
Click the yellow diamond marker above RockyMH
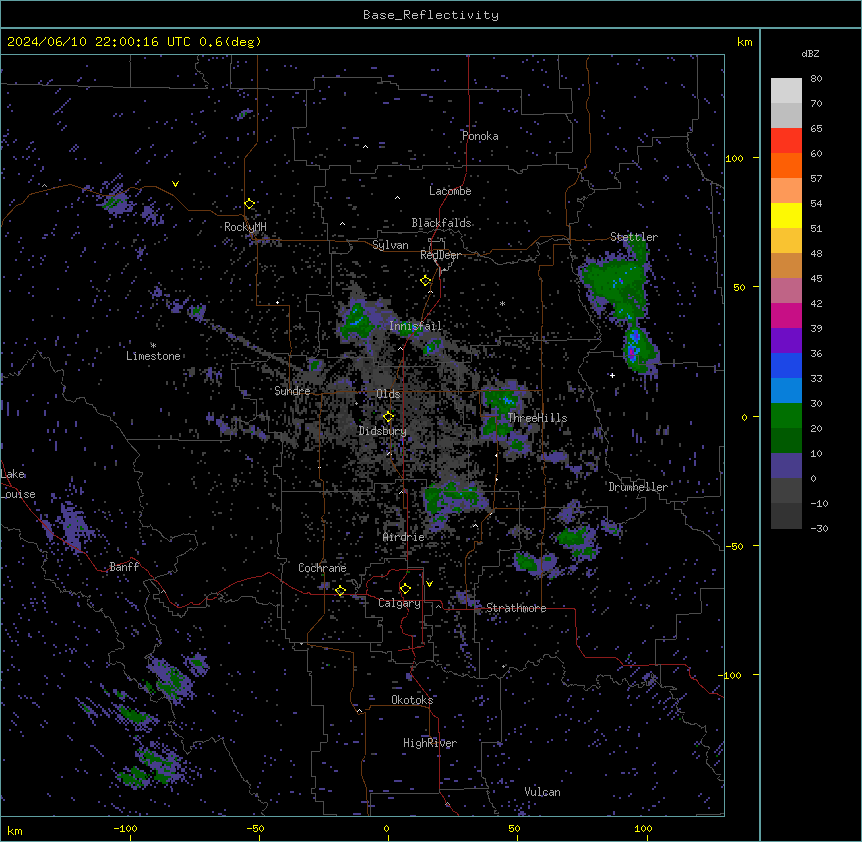coord(250,204)
